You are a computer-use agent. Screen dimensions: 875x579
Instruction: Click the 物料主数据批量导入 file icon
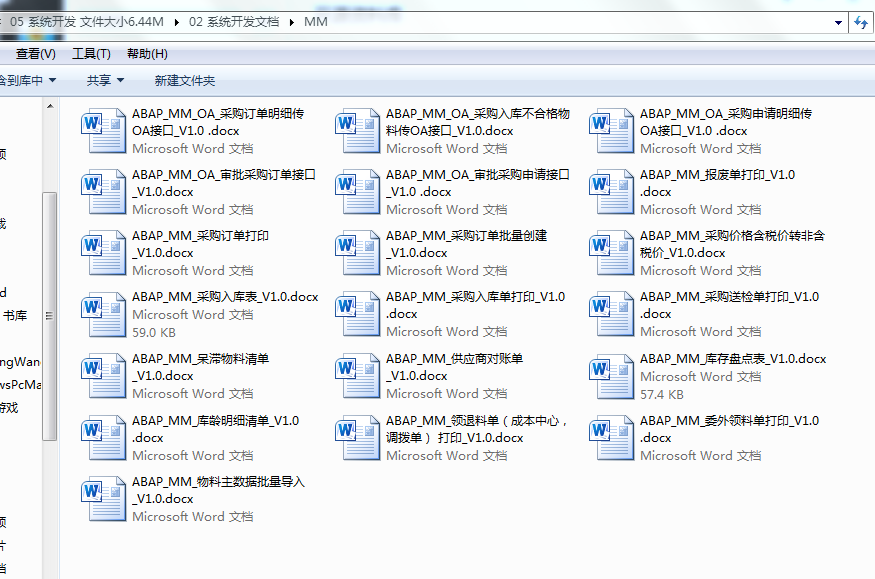point(103,498)
